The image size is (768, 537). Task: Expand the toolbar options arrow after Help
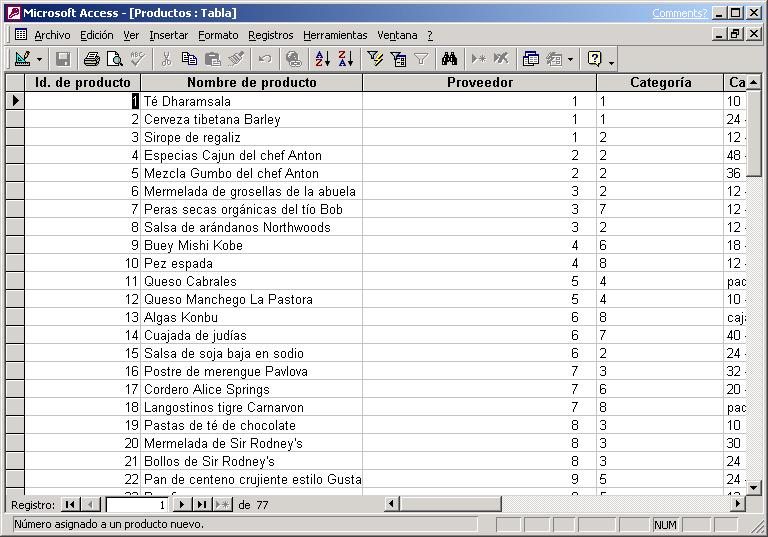pyautogui.click(x=611, y=61)
